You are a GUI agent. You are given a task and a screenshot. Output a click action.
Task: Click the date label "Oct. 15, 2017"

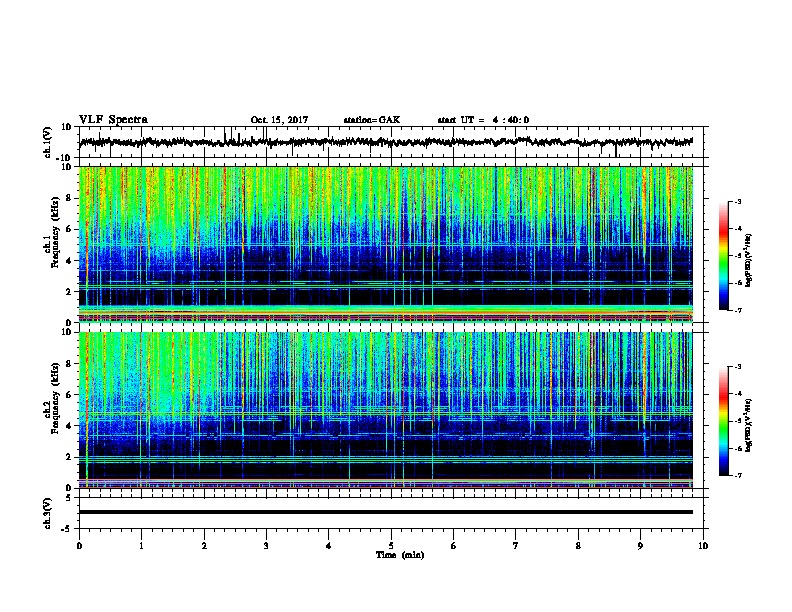[x=279, y=120]
